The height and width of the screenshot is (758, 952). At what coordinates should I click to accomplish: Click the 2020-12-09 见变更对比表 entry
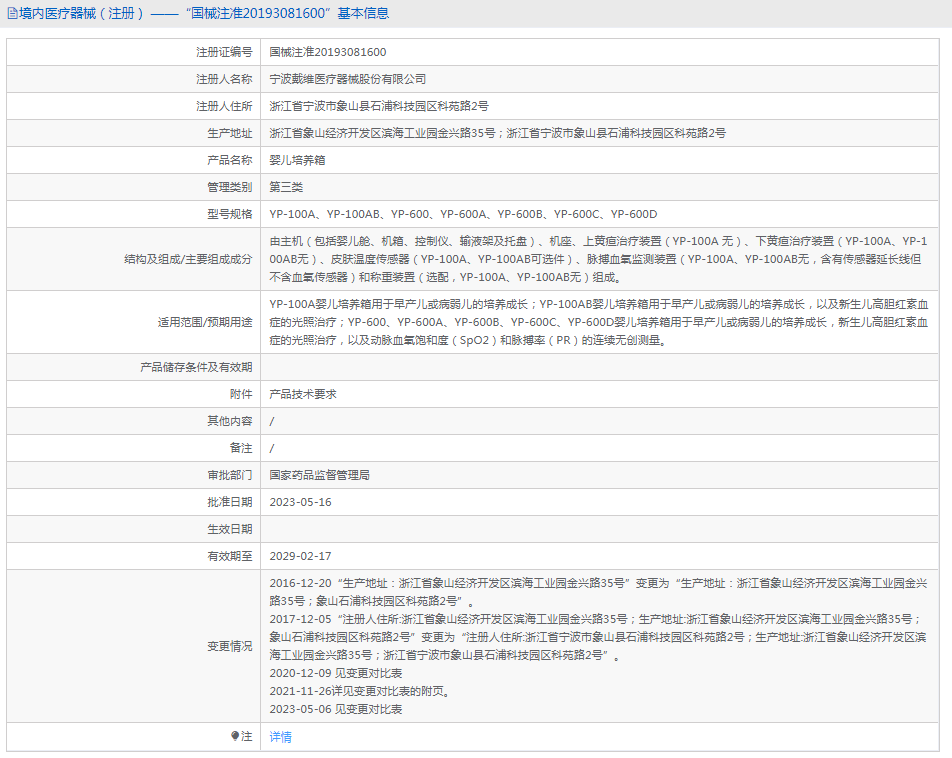(x=336, y=673)
